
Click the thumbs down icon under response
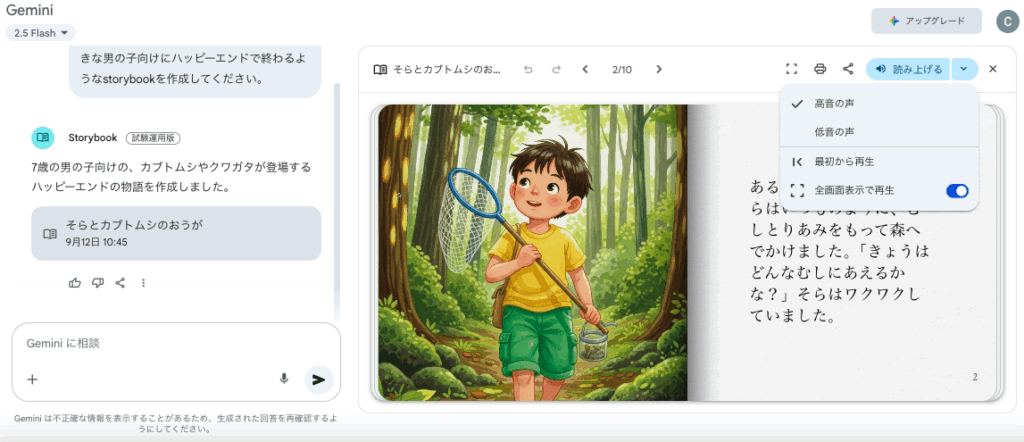97,283
